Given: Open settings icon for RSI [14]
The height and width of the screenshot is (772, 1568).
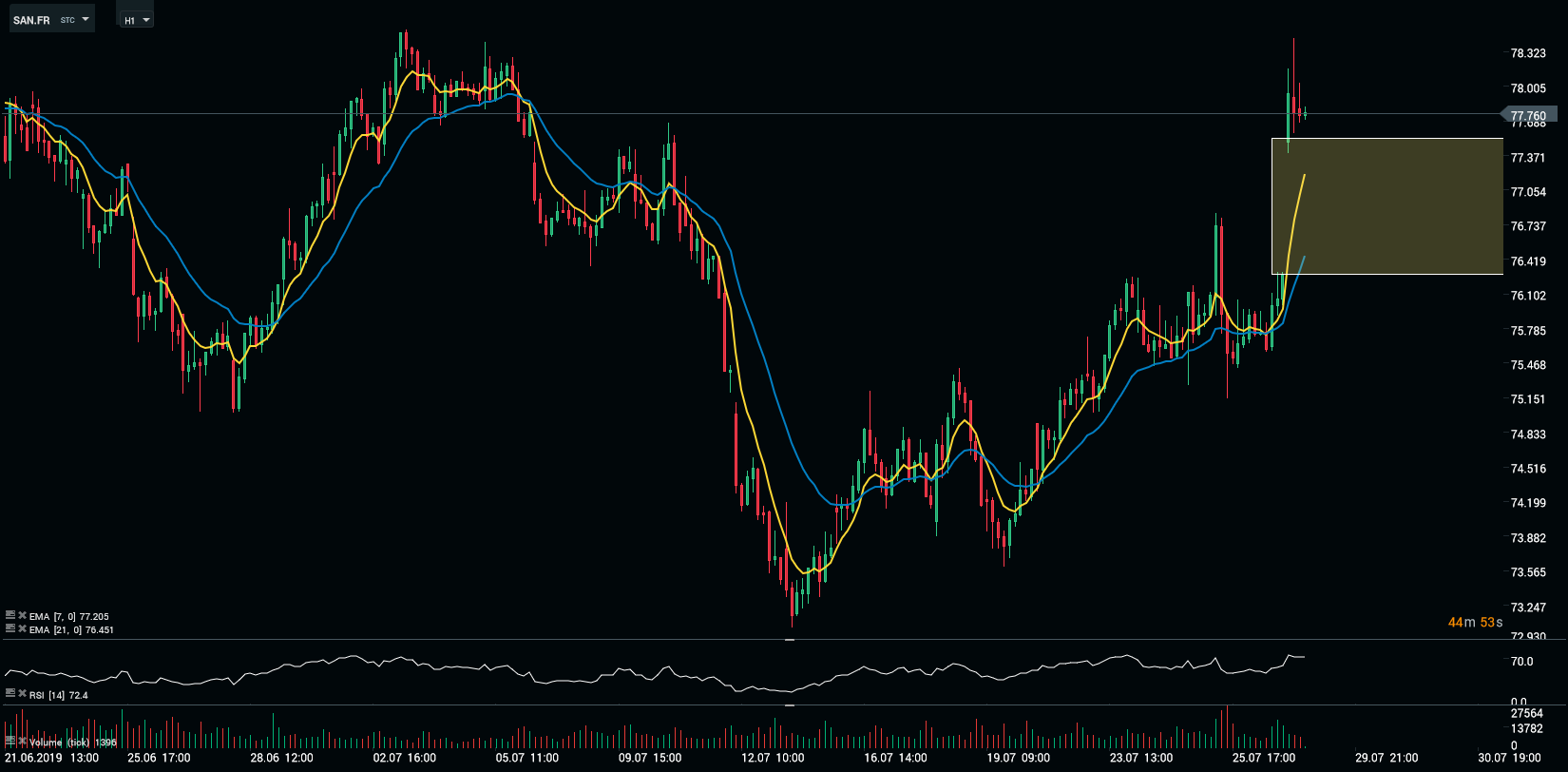Looking at the screenshot, I should point(10,695).
